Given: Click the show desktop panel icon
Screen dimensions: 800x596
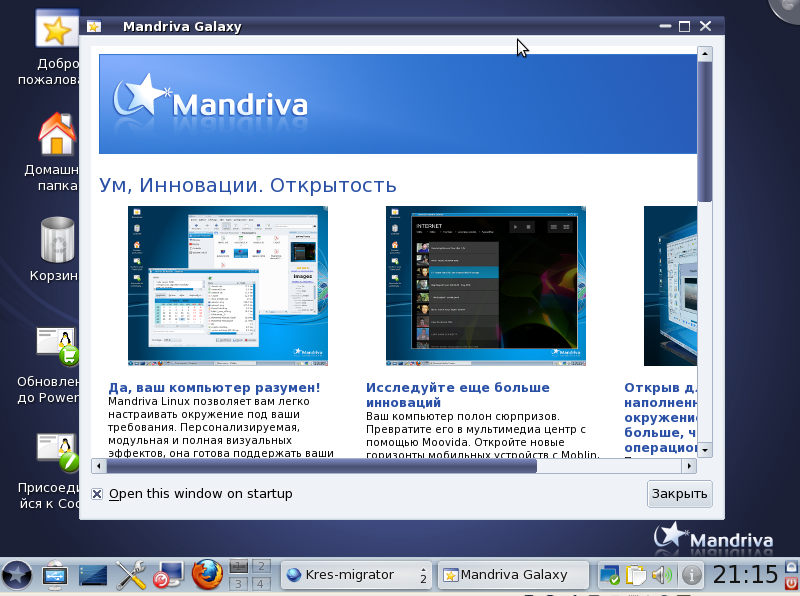Looking at the screenshot, I should [x=93, y=576].
